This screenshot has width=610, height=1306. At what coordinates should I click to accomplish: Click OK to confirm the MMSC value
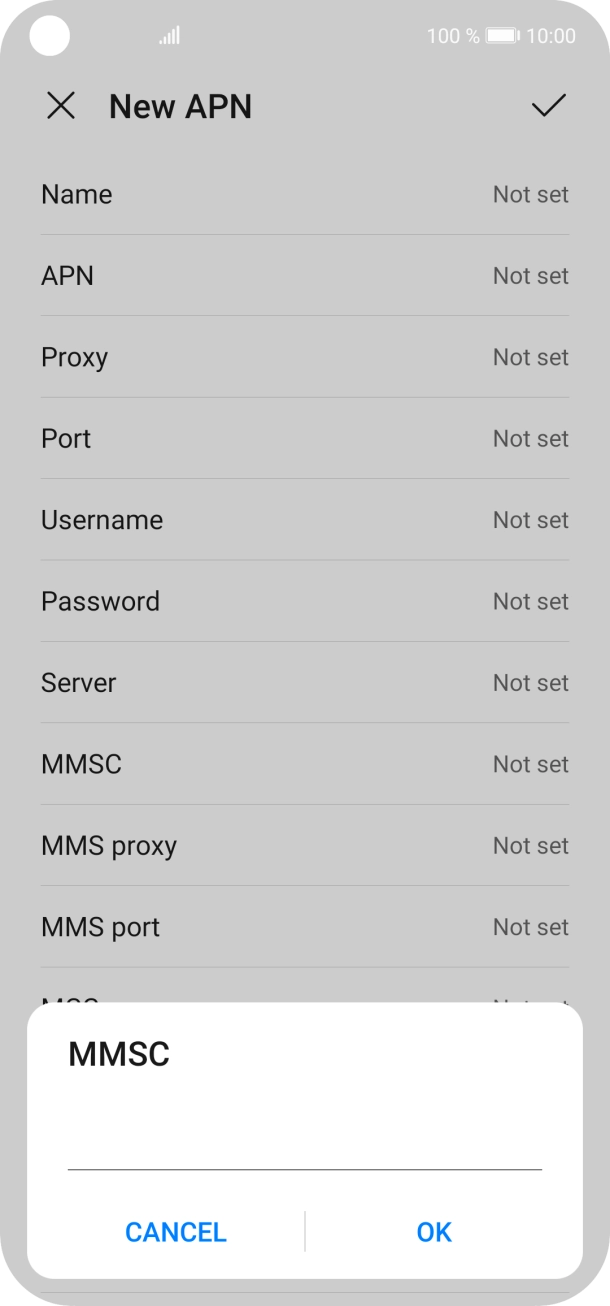click(433, 1232)
